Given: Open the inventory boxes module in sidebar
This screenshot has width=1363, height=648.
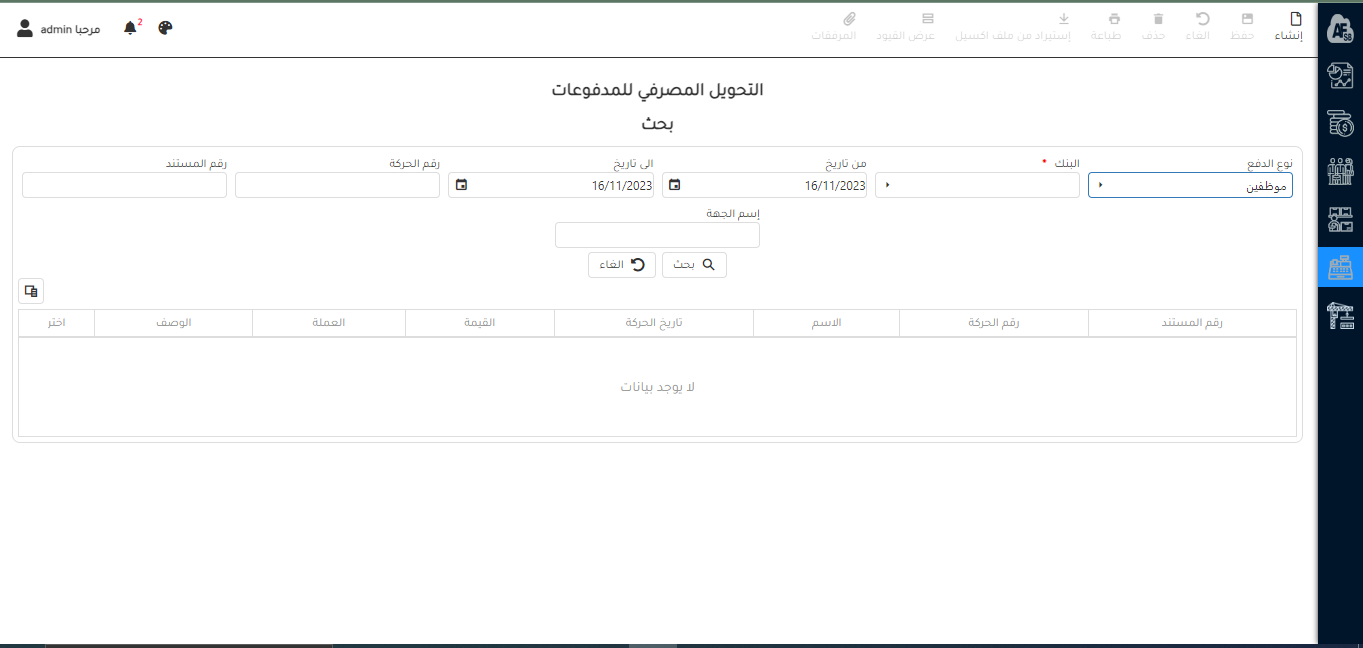Looking at the screenshot, I should click(x=1340, y=219).
